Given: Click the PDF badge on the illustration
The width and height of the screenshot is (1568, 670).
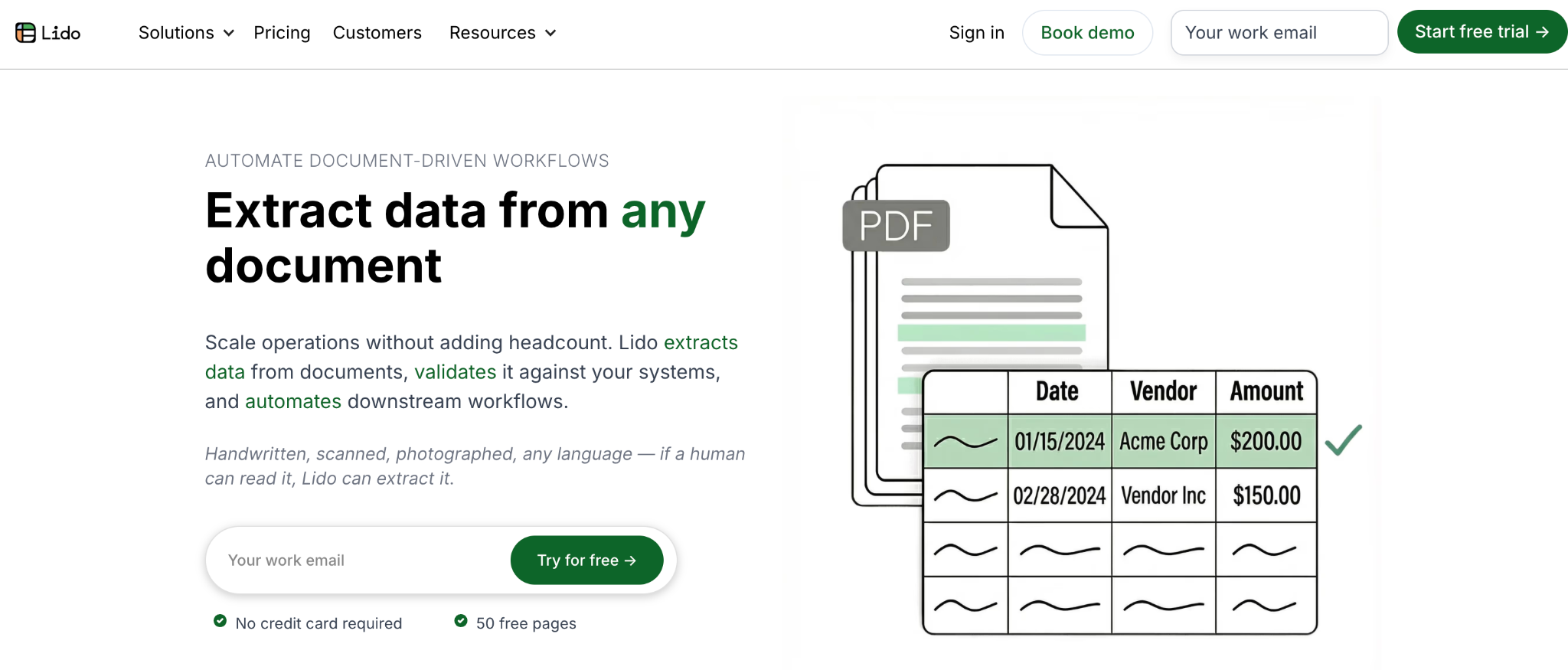Looking at the screenshot, I should pos(896,226).
